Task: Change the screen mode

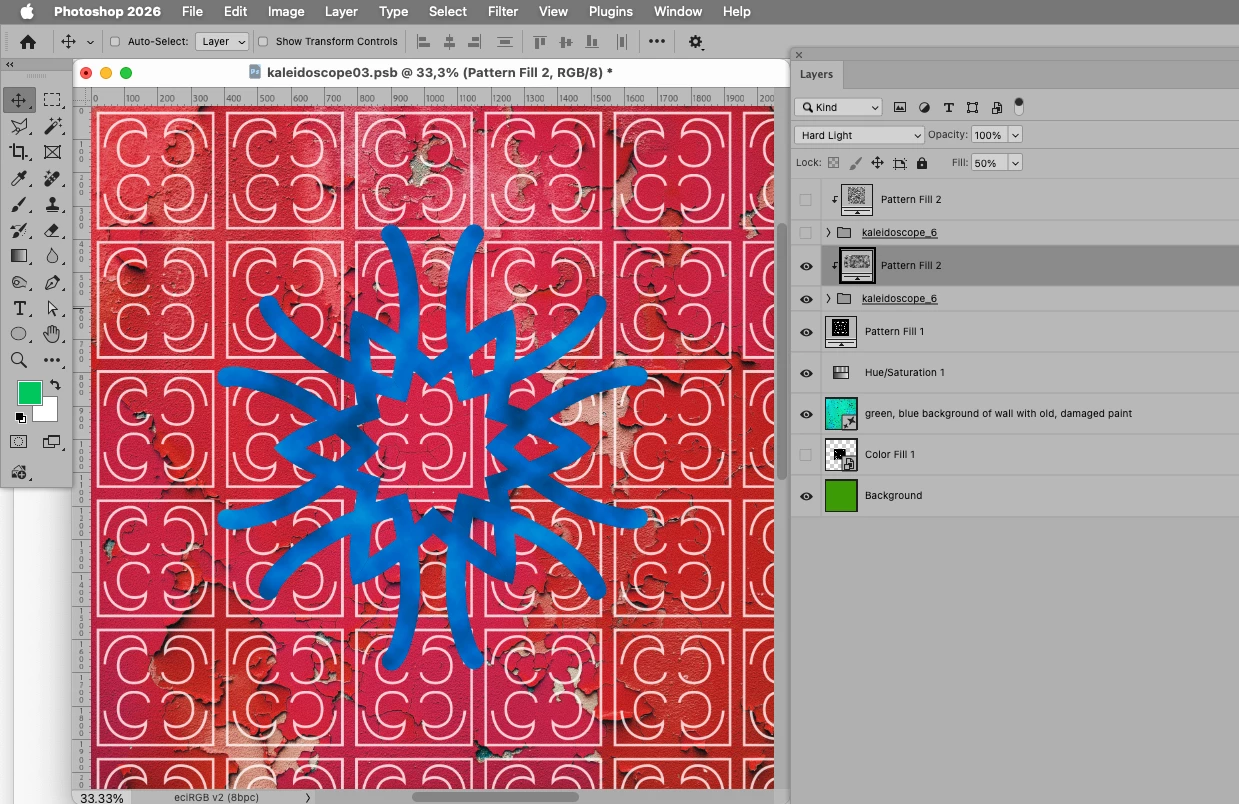Action: point(52,441)
